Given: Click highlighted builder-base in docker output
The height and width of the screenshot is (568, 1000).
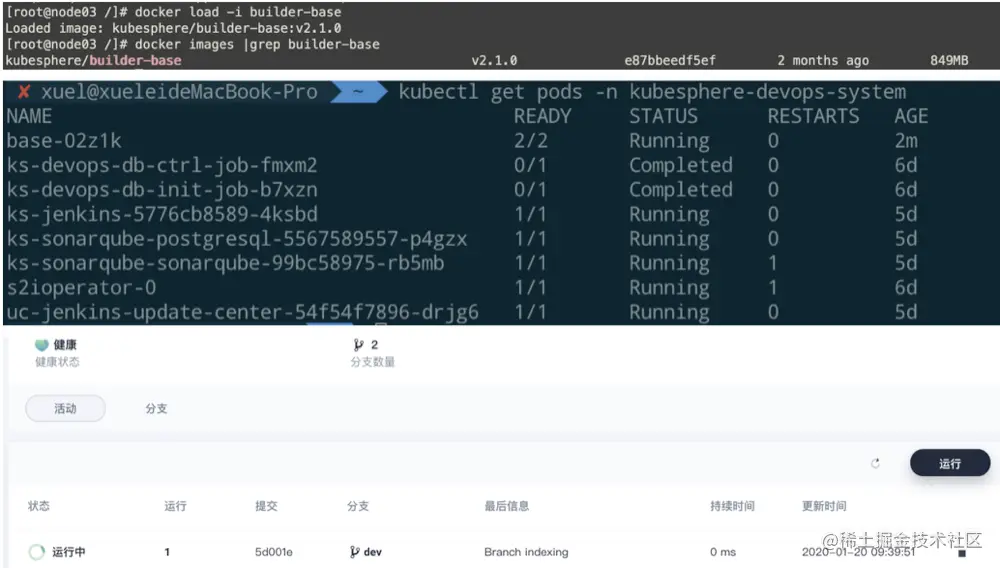Looking at the screenshot, I should 135,61.
